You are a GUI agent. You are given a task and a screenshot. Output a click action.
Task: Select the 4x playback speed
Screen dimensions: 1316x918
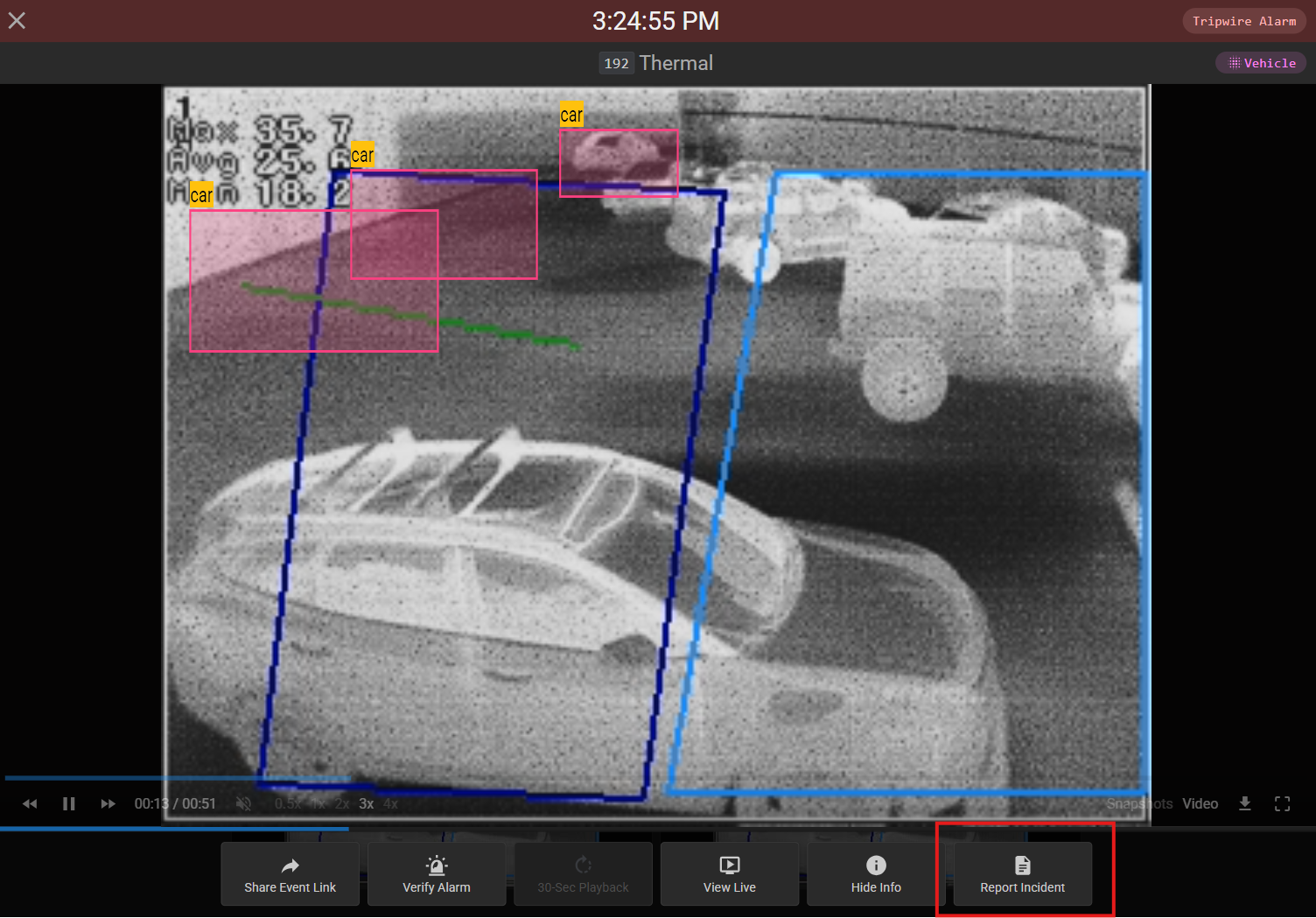pyautogui.click(x=390, y=803)
